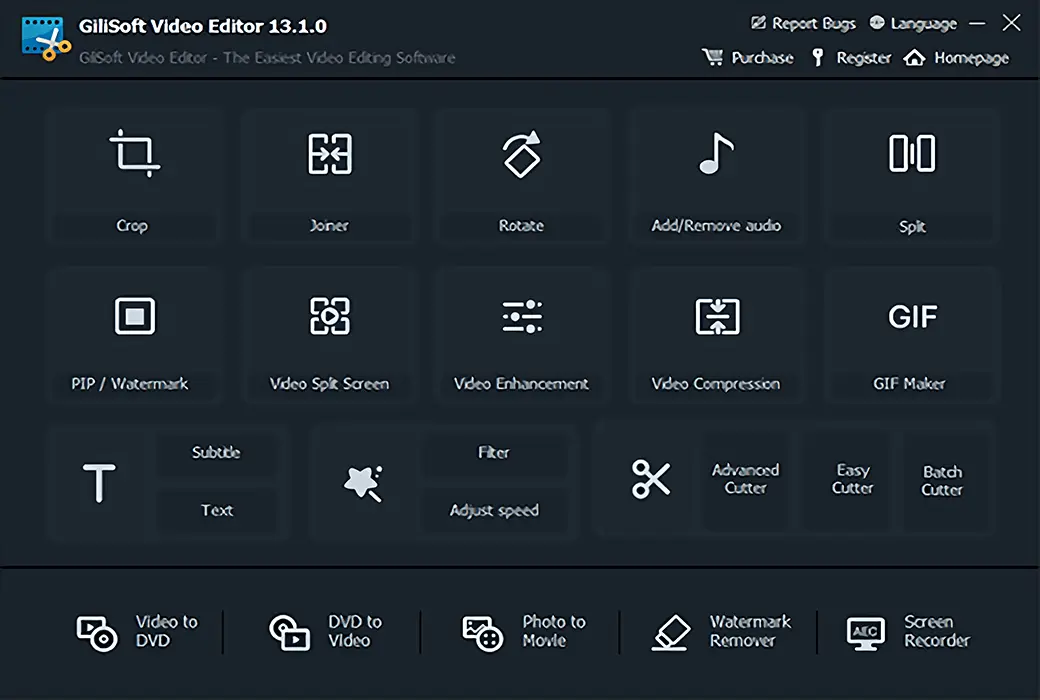Screen dimensions: 1040x700
Task: Open Video Enhancement sliders icon
Action: (522, 316)
